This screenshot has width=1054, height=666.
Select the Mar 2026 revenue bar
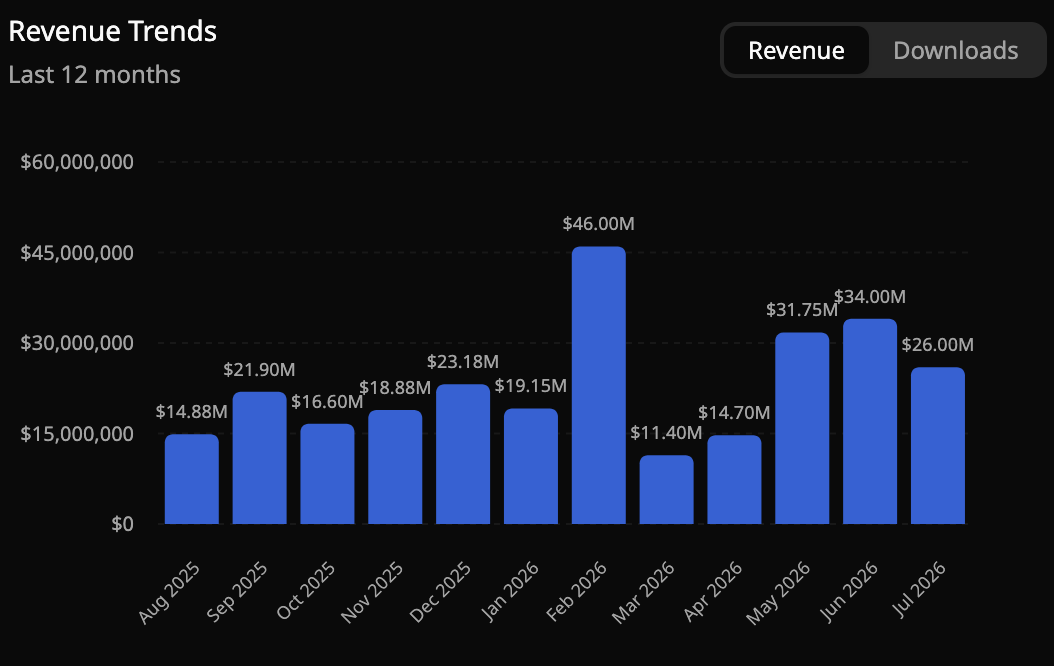pos(667,490)
